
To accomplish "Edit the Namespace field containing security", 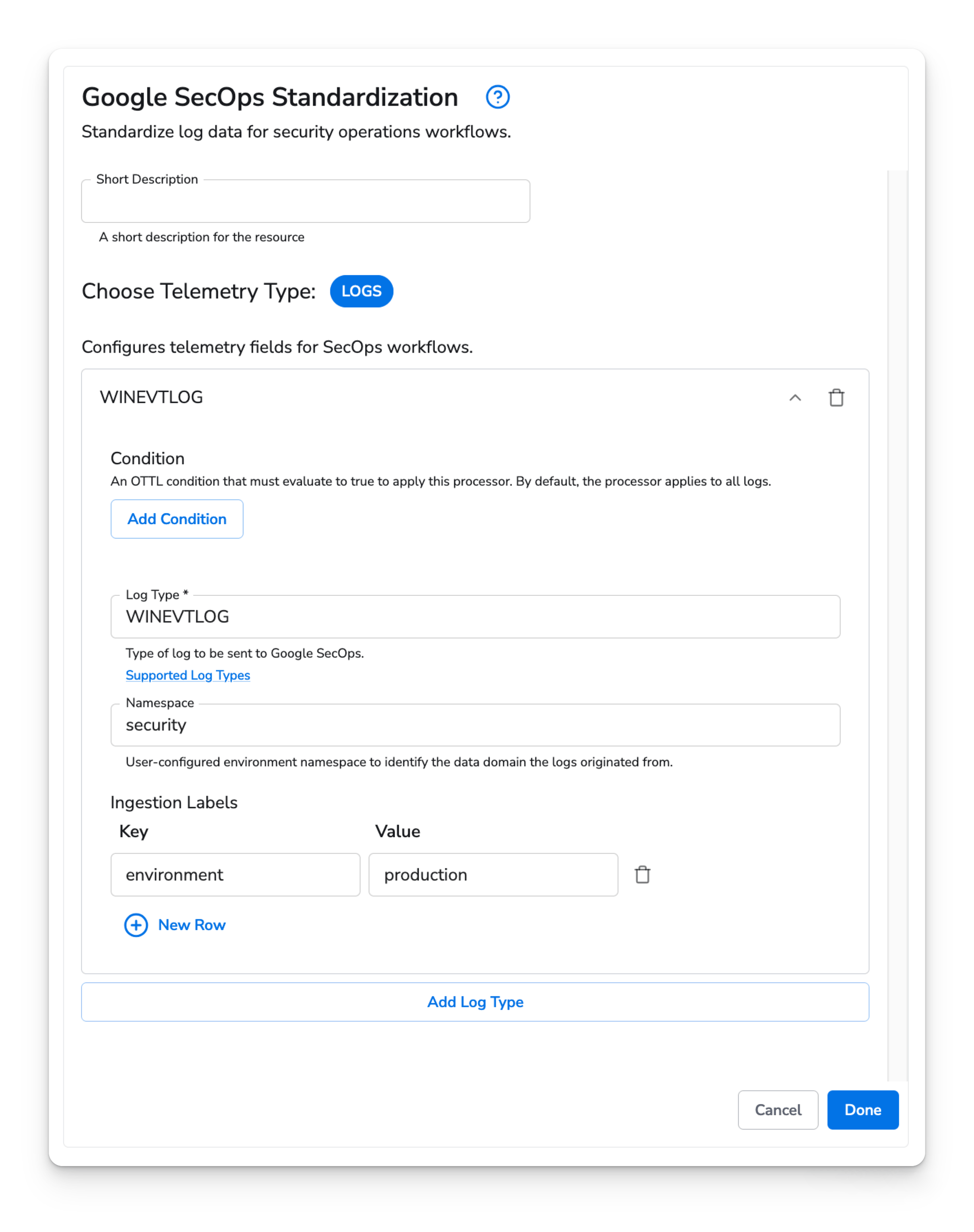I will point(475,725).
